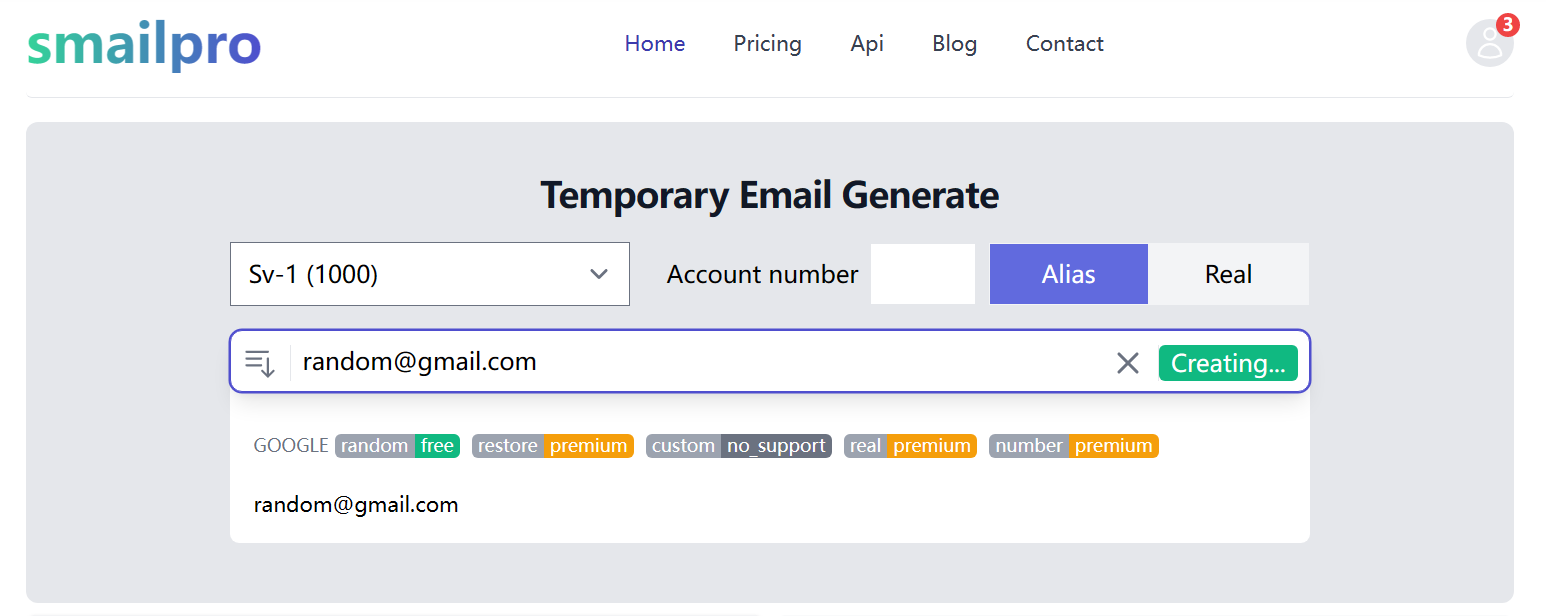Click the smailpro logo
The height and width of the screenshot is (616, 1546).
[144, 45]
